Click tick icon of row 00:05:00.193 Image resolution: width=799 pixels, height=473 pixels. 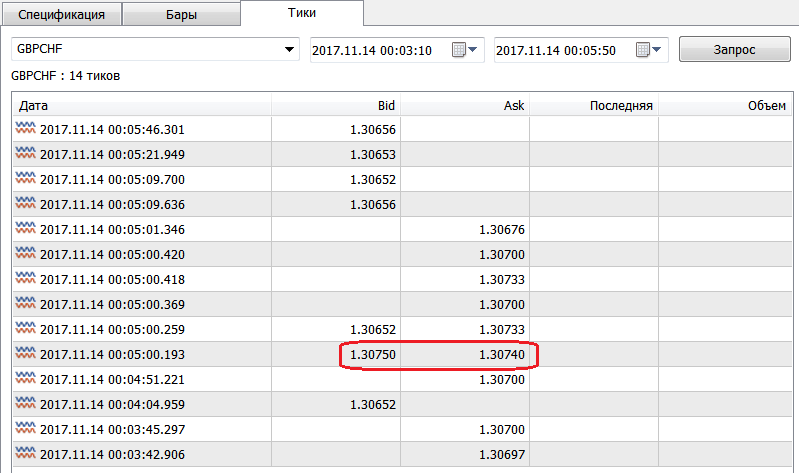[x=25, y=353]
